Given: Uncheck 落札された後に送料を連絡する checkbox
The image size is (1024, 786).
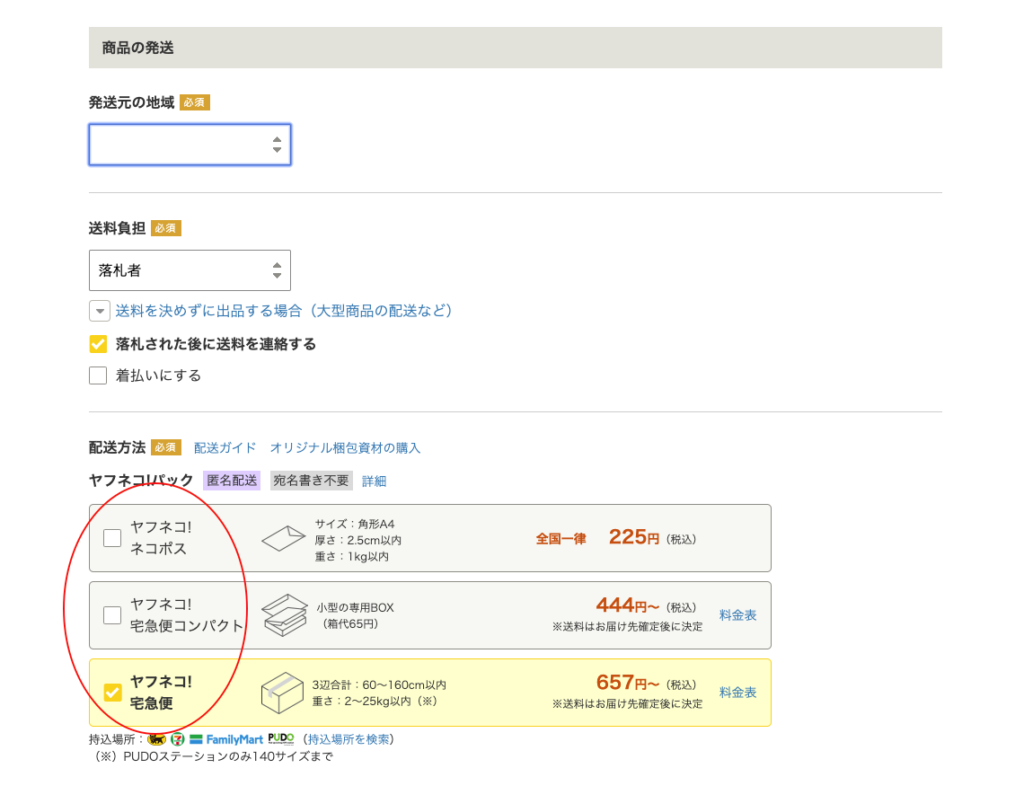Looking at the screenshot, I should pos(98,344).
